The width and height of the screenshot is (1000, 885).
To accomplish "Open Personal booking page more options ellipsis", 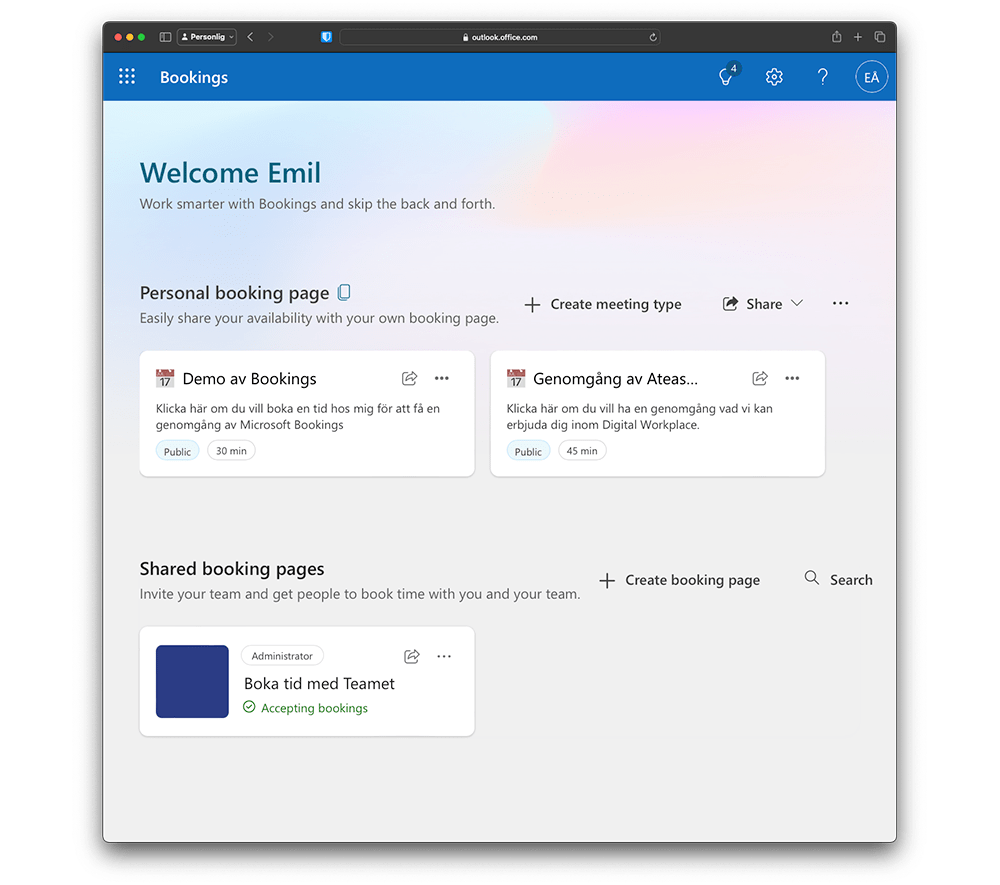I will 841,304.
